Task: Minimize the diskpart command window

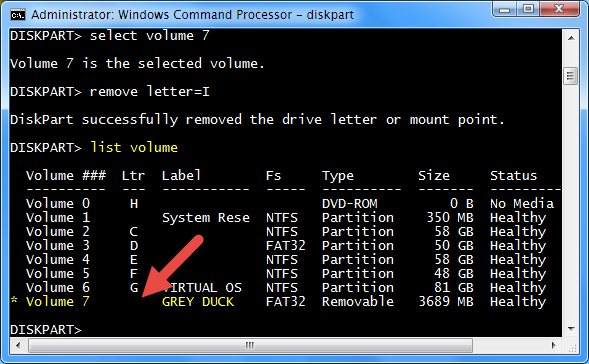Action: pos(504,9)
